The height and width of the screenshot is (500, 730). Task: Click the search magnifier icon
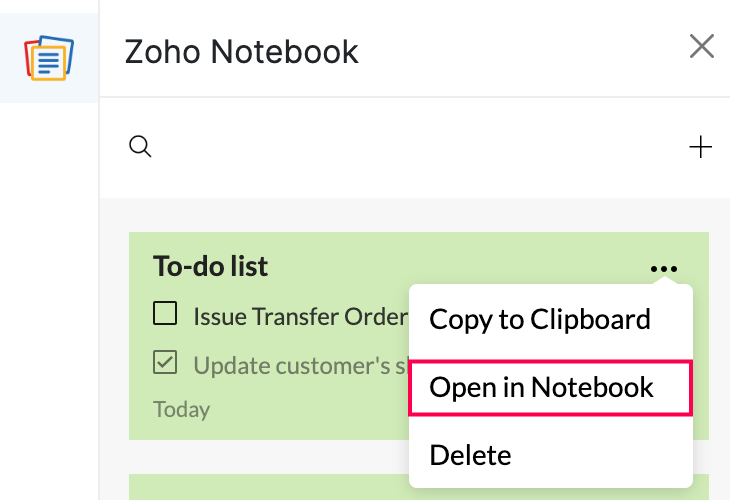[x=141, y=147]
